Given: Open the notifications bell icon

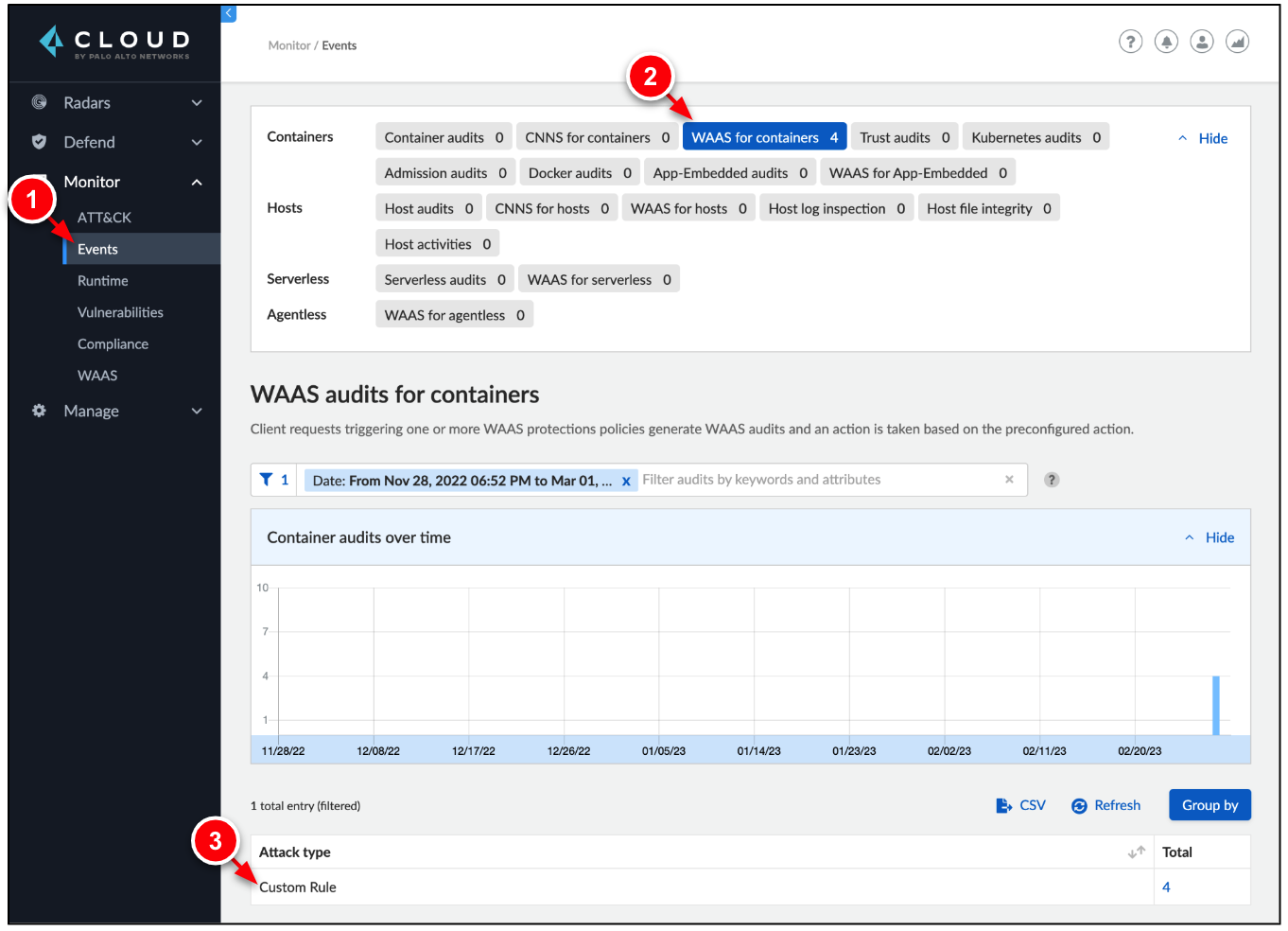Looking at the screenshot, I should pos(1166,42).
